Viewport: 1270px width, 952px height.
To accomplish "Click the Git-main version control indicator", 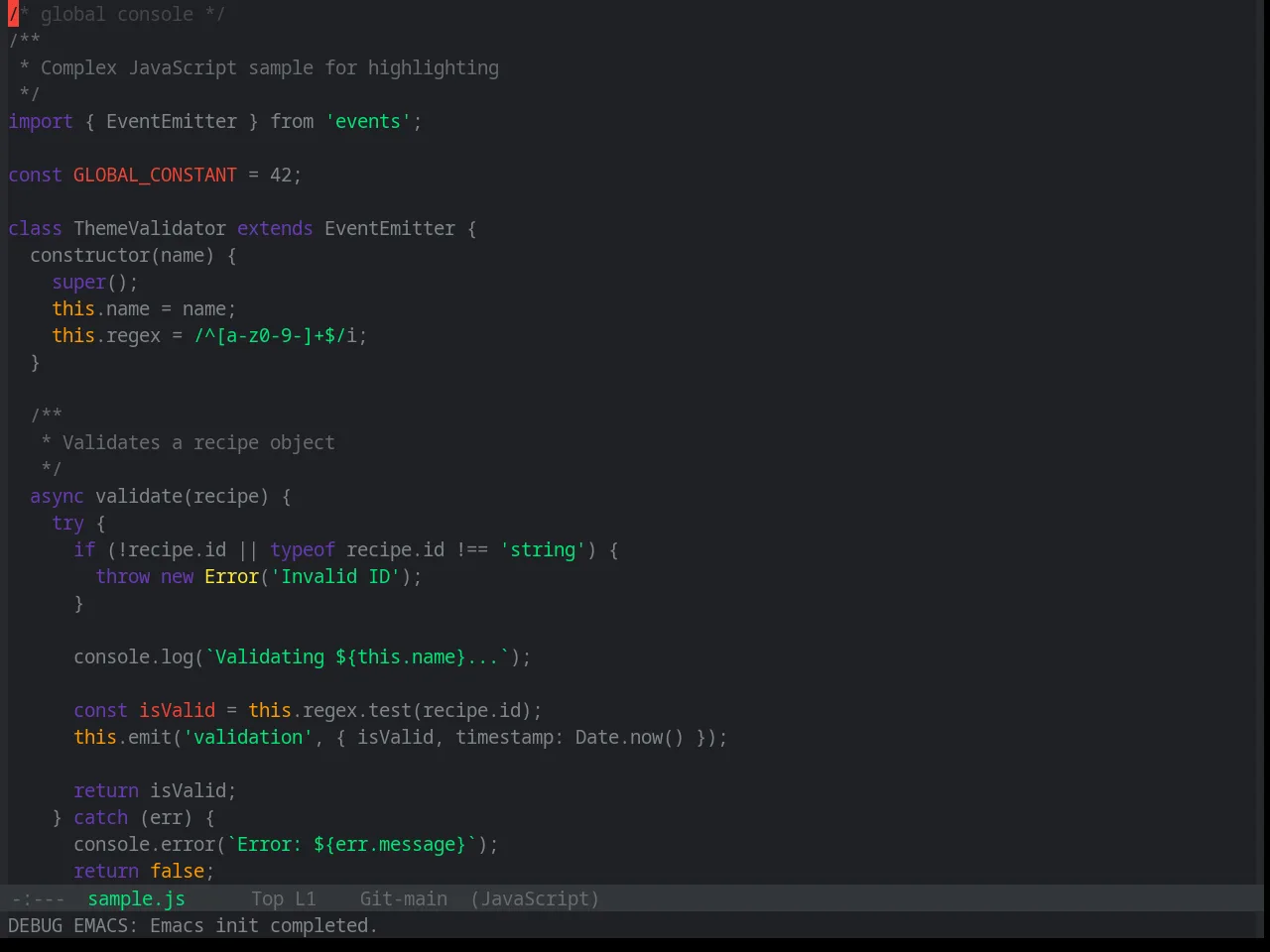I will (x=403, y=898).
